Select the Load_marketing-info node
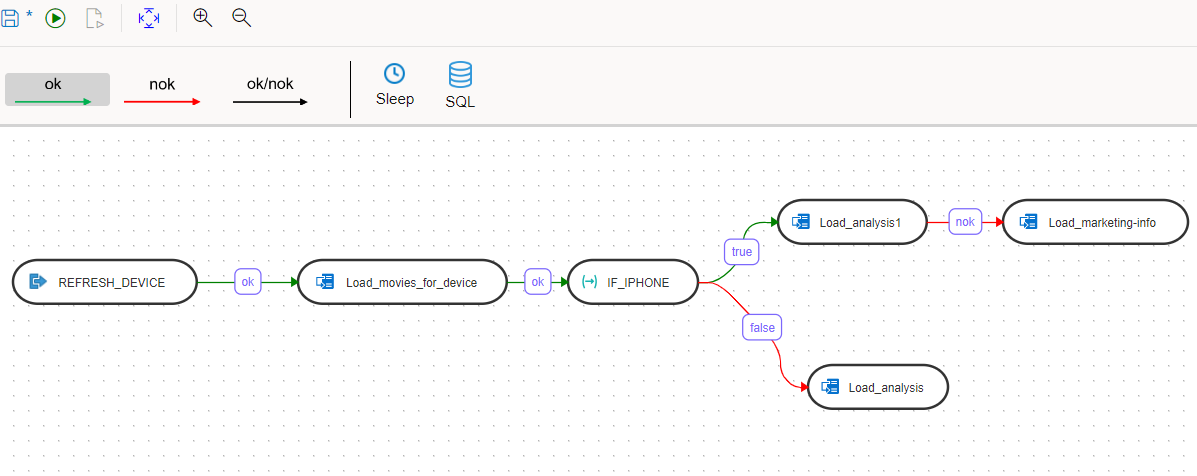Image resolution: width=1197 pixels, height=476 pixels. pos(1095,222)
